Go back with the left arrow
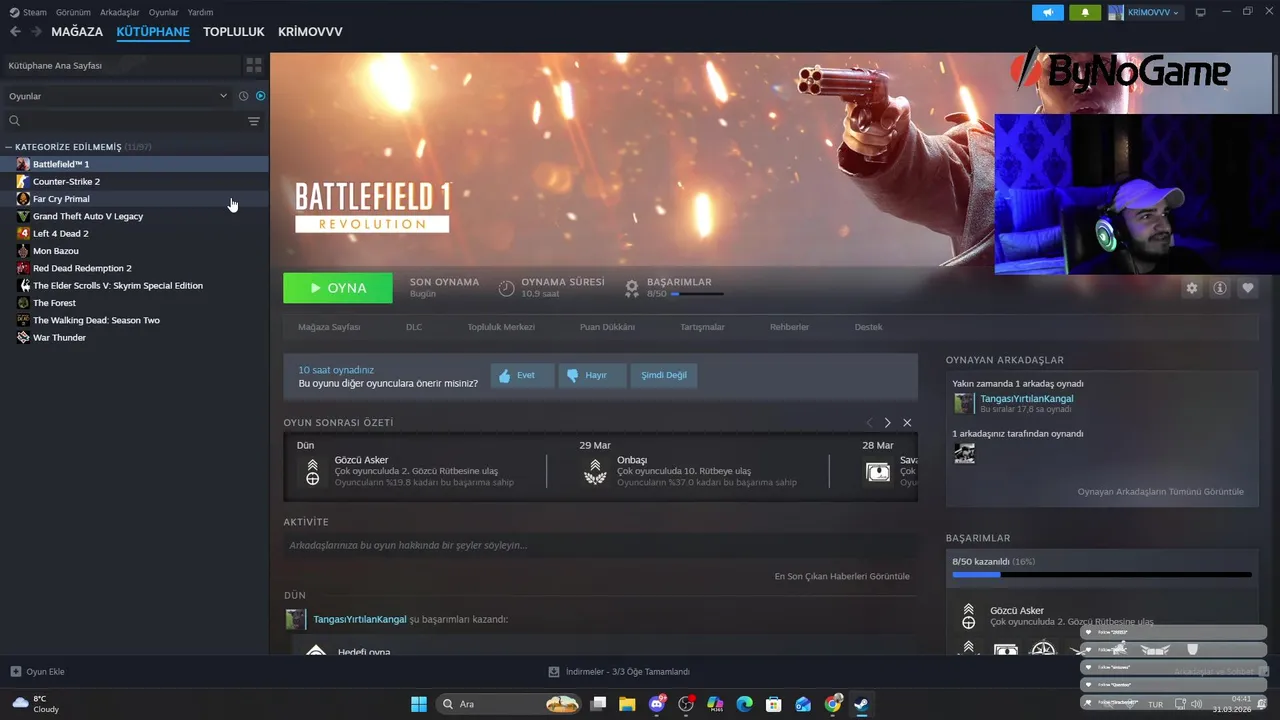Screen dimensions: 1280x720 (15, 32)
